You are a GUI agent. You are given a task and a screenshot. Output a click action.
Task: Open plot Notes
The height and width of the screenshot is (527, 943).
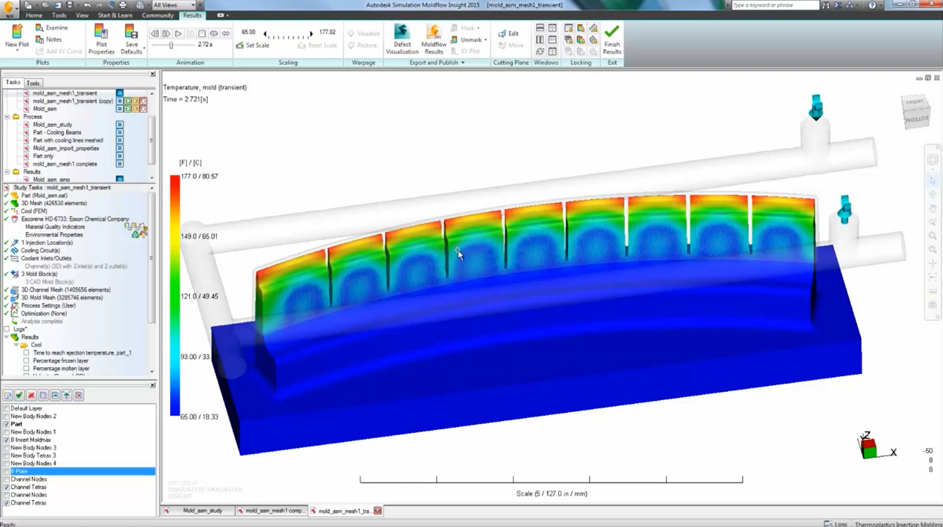point(49,39)
